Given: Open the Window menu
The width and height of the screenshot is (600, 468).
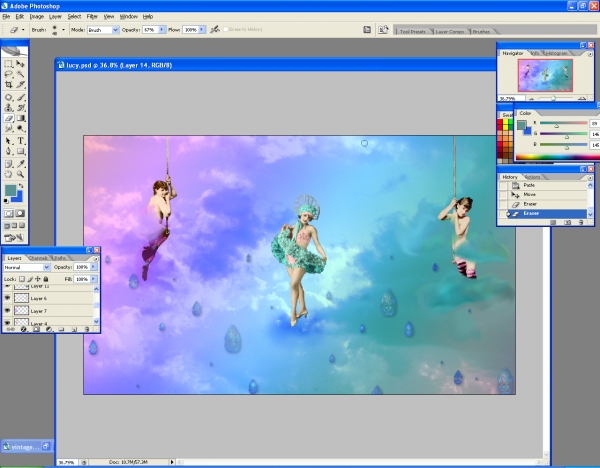Looking at the screenshot, I should [129, 16].
